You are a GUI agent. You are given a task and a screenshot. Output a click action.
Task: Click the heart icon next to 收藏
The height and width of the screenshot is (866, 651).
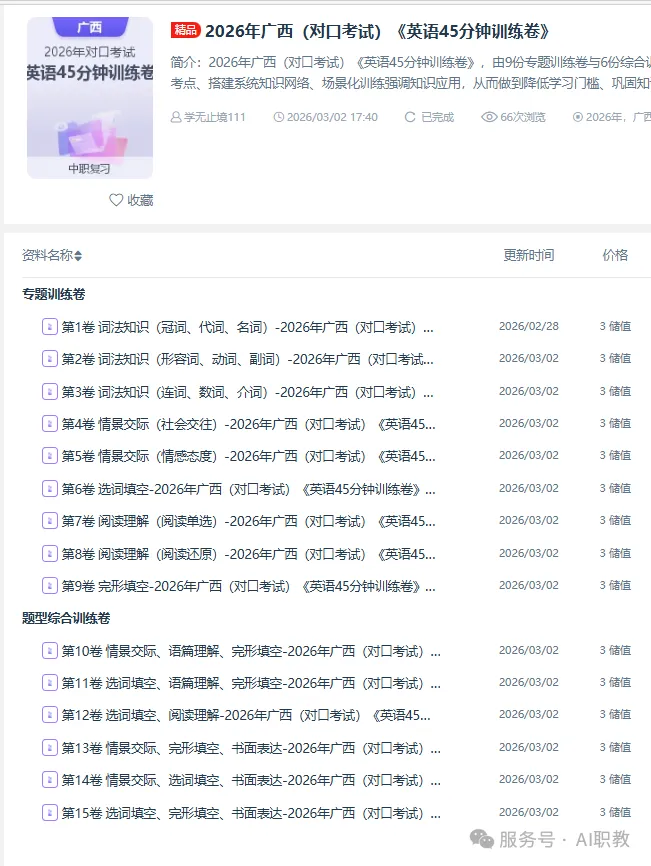tap(116, 200)
